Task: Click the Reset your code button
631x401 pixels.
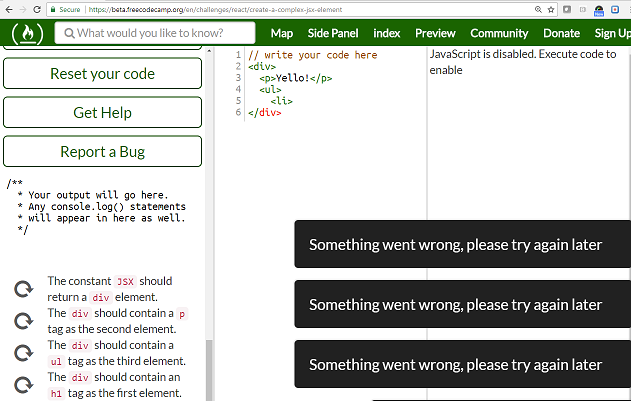Action: 102,73
